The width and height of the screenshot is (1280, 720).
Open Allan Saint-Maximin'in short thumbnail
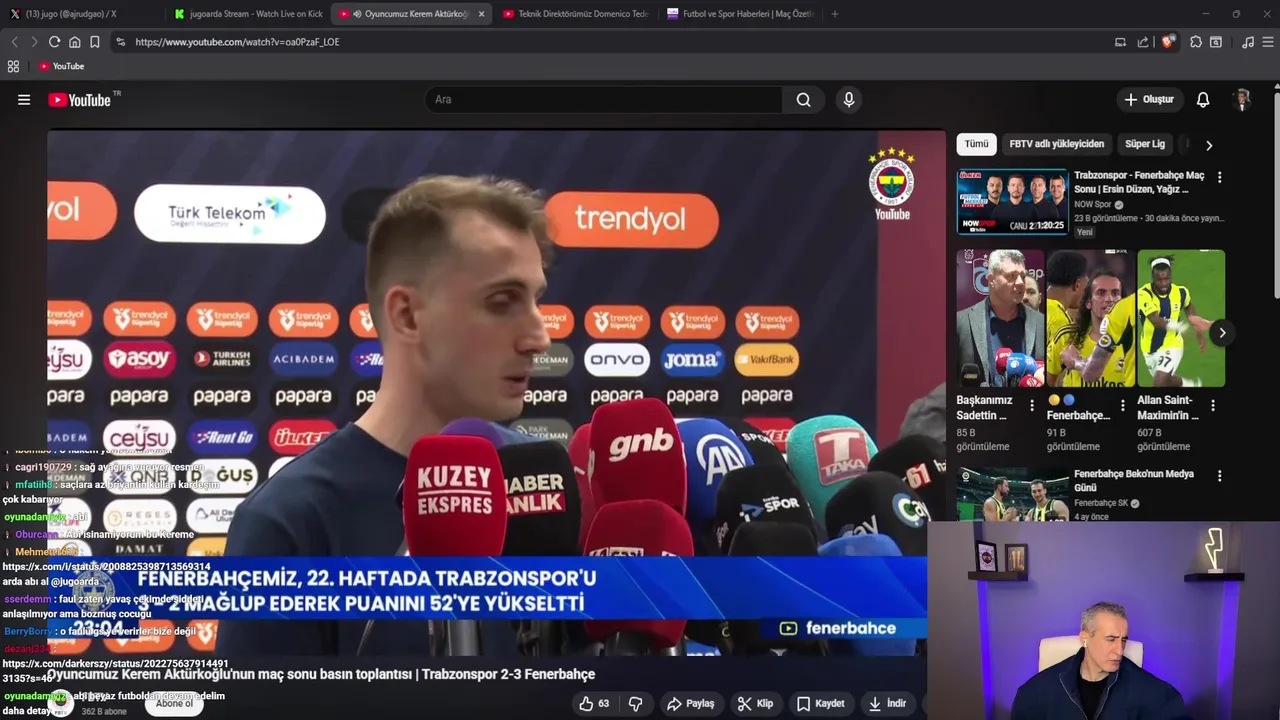1181,318
